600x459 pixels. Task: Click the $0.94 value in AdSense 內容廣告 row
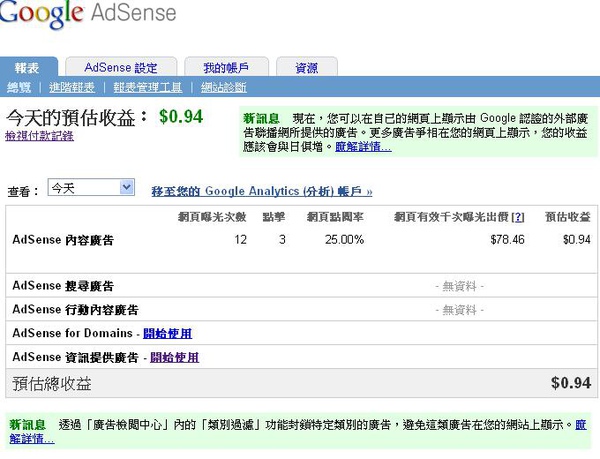[577, 240]
